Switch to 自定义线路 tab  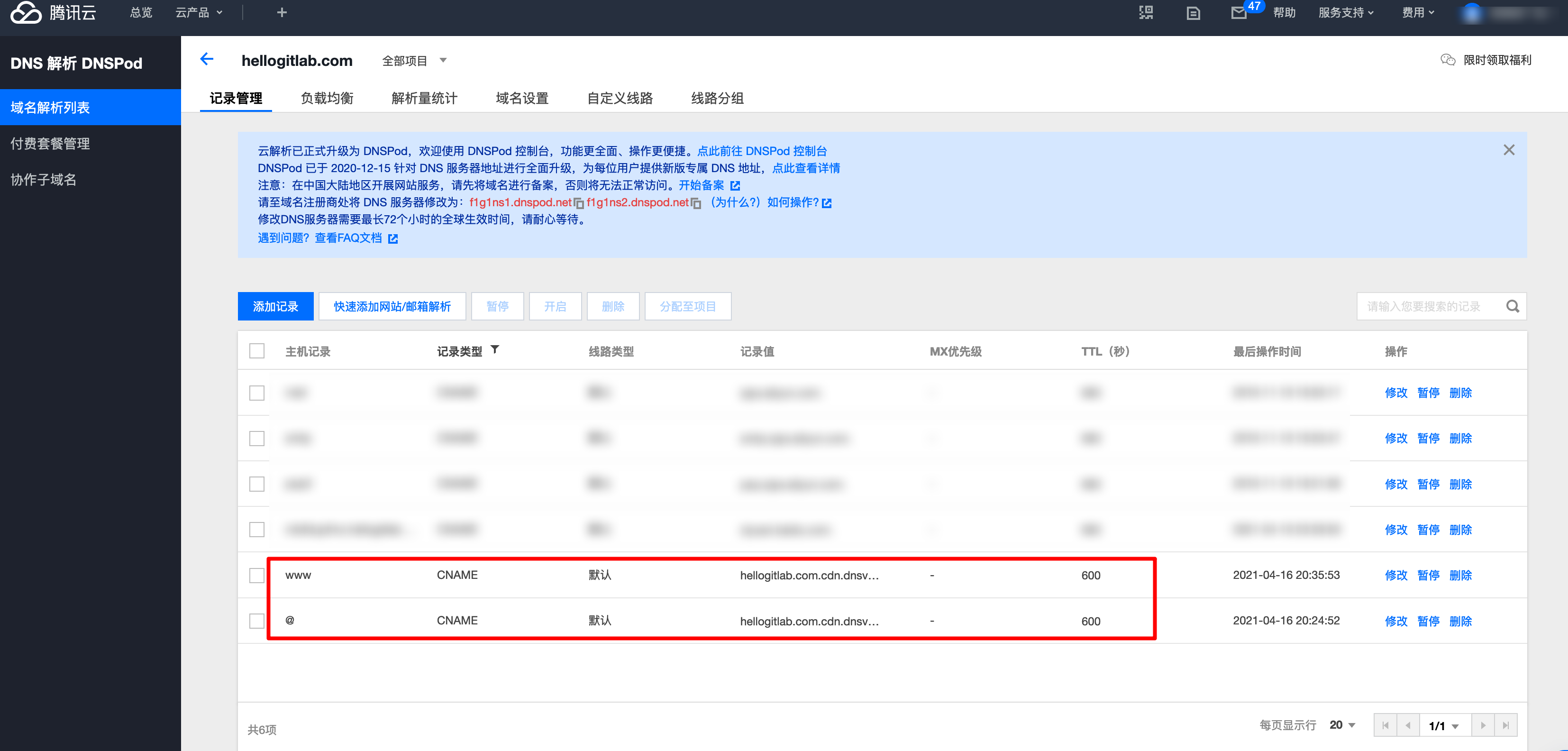[x=620, y=98]
